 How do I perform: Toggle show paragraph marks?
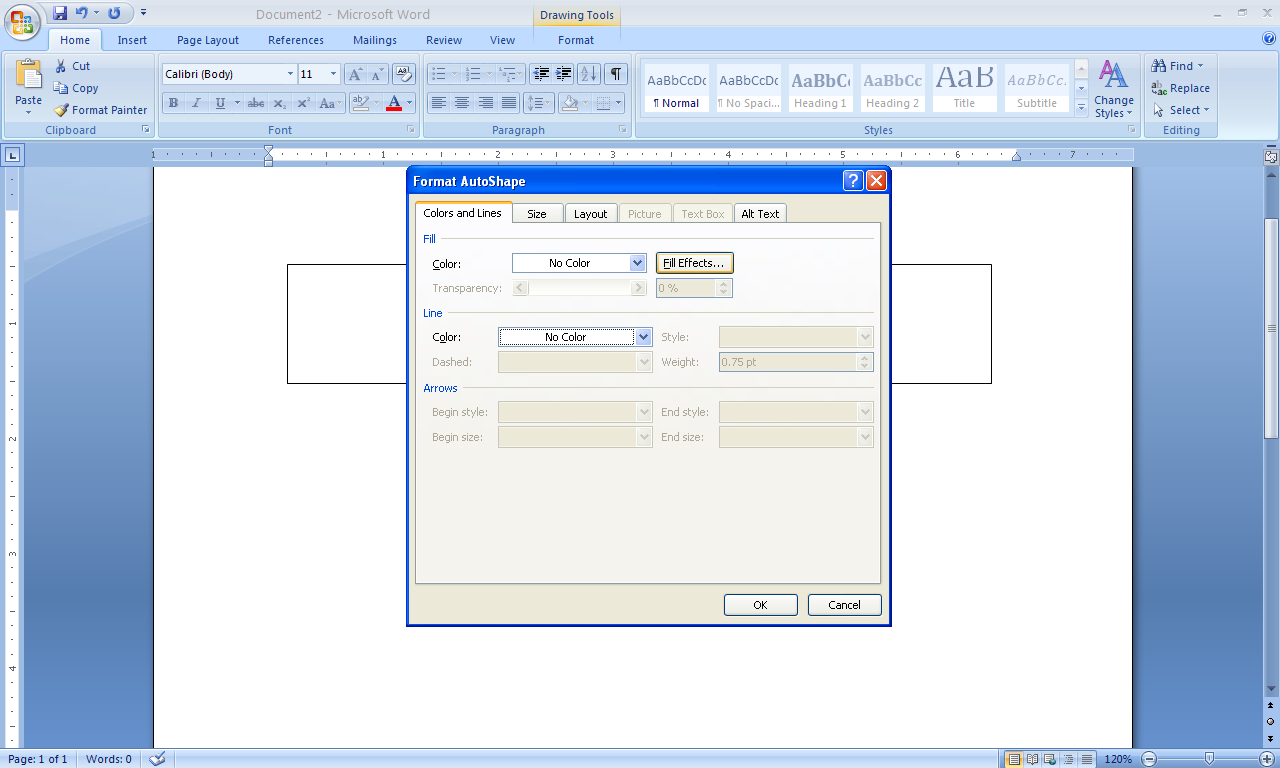coord(616,74)
